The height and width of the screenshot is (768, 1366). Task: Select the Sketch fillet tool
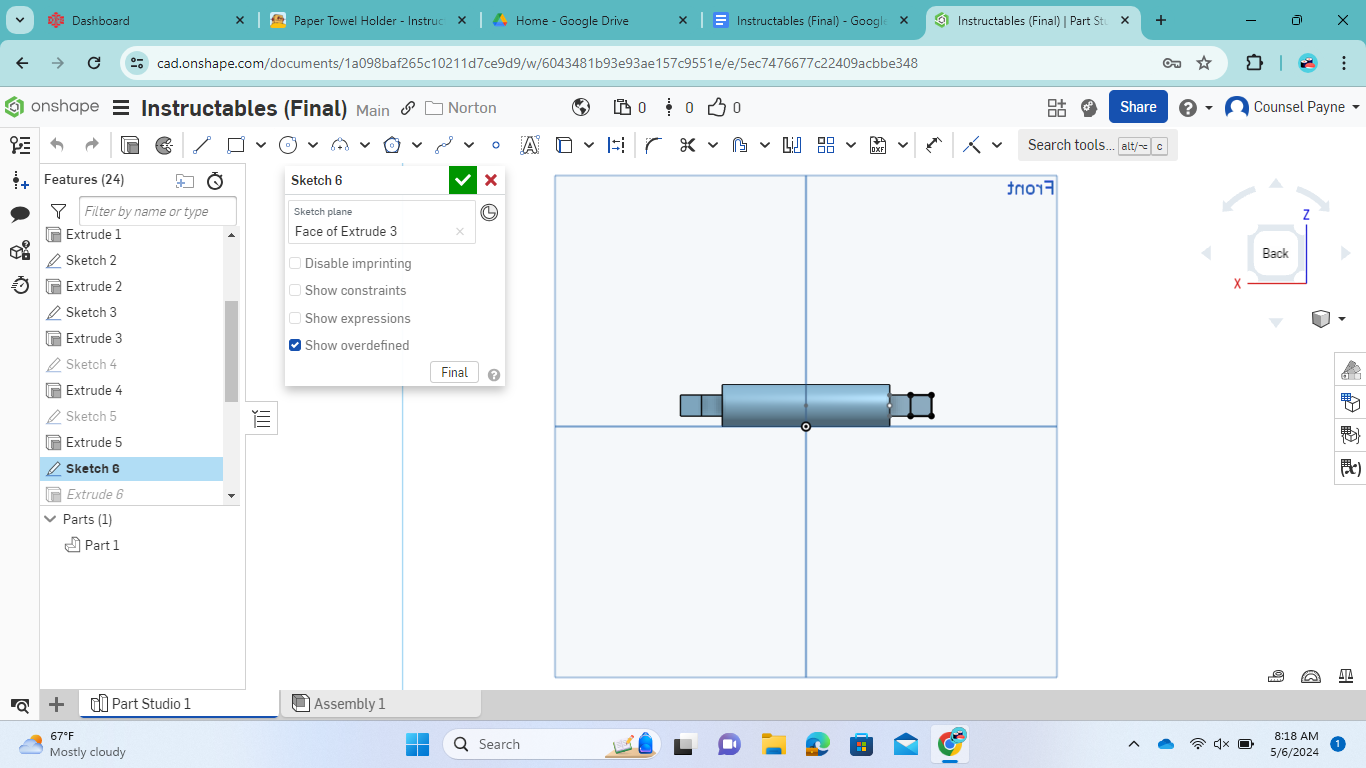pos(653,145)
